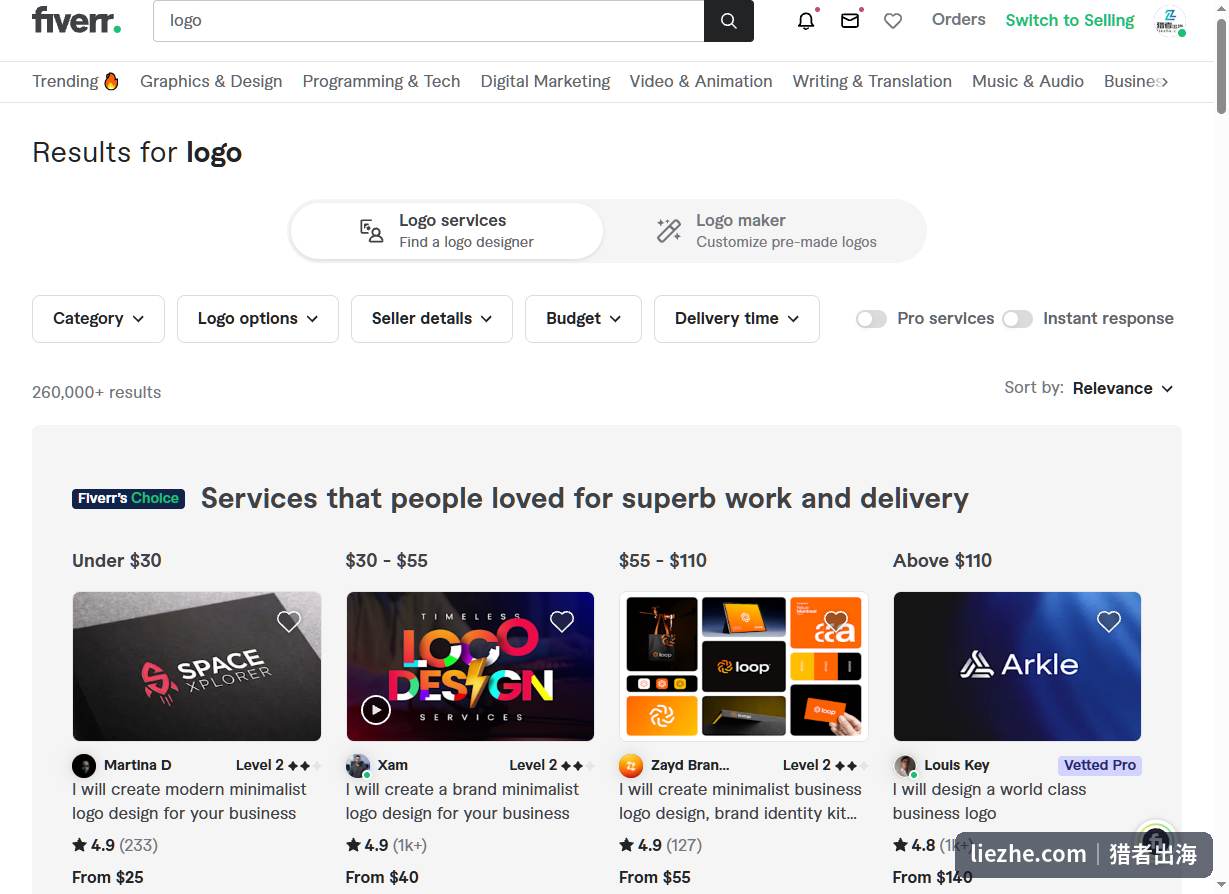The image size is (1229, 894).
Task: Open the Graphics & Design category
Action: (x=211, y=81)
